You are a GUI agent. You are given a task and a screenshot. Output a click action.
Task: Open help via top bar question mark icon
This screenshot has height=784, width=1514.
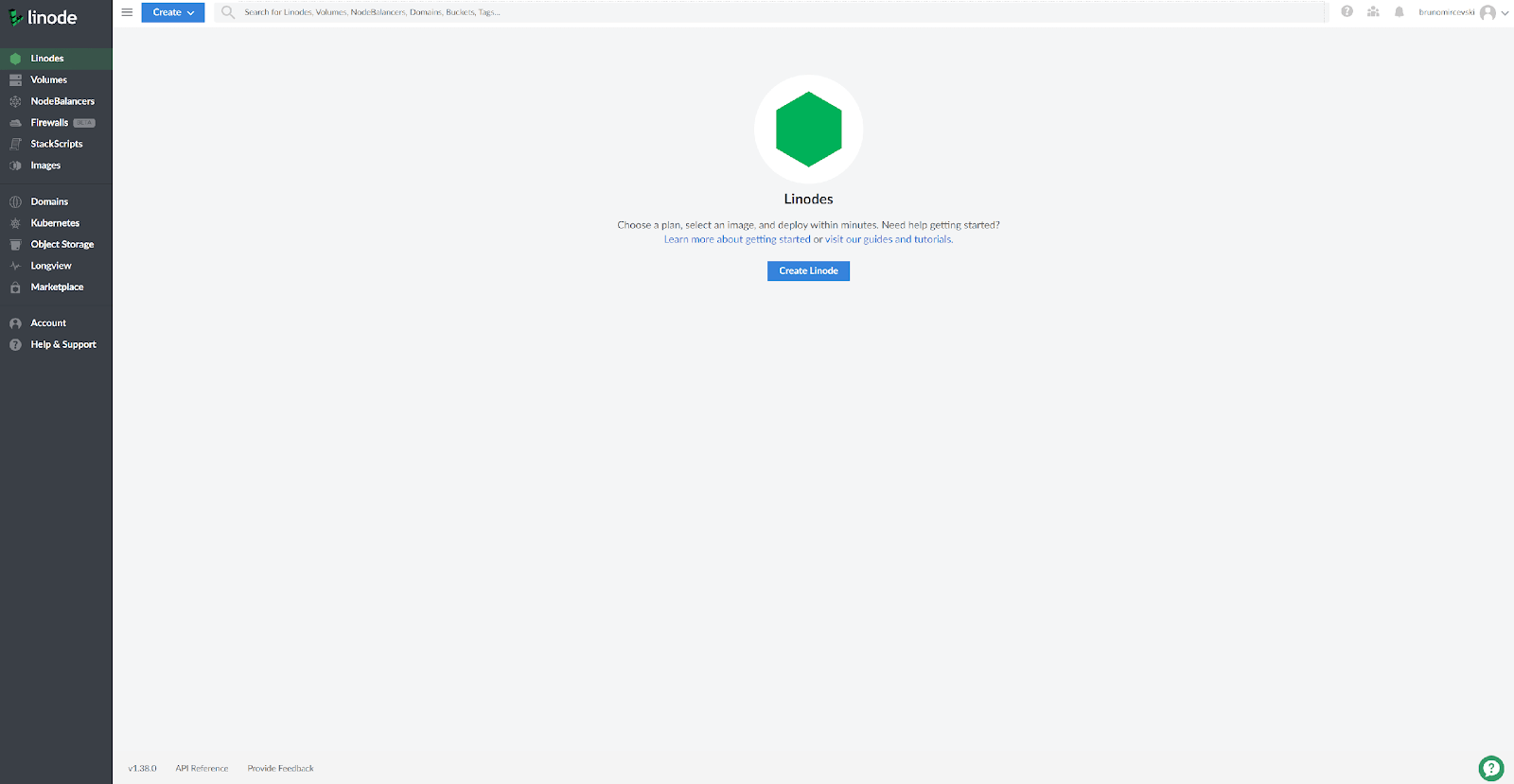(x=1347, y=11)
